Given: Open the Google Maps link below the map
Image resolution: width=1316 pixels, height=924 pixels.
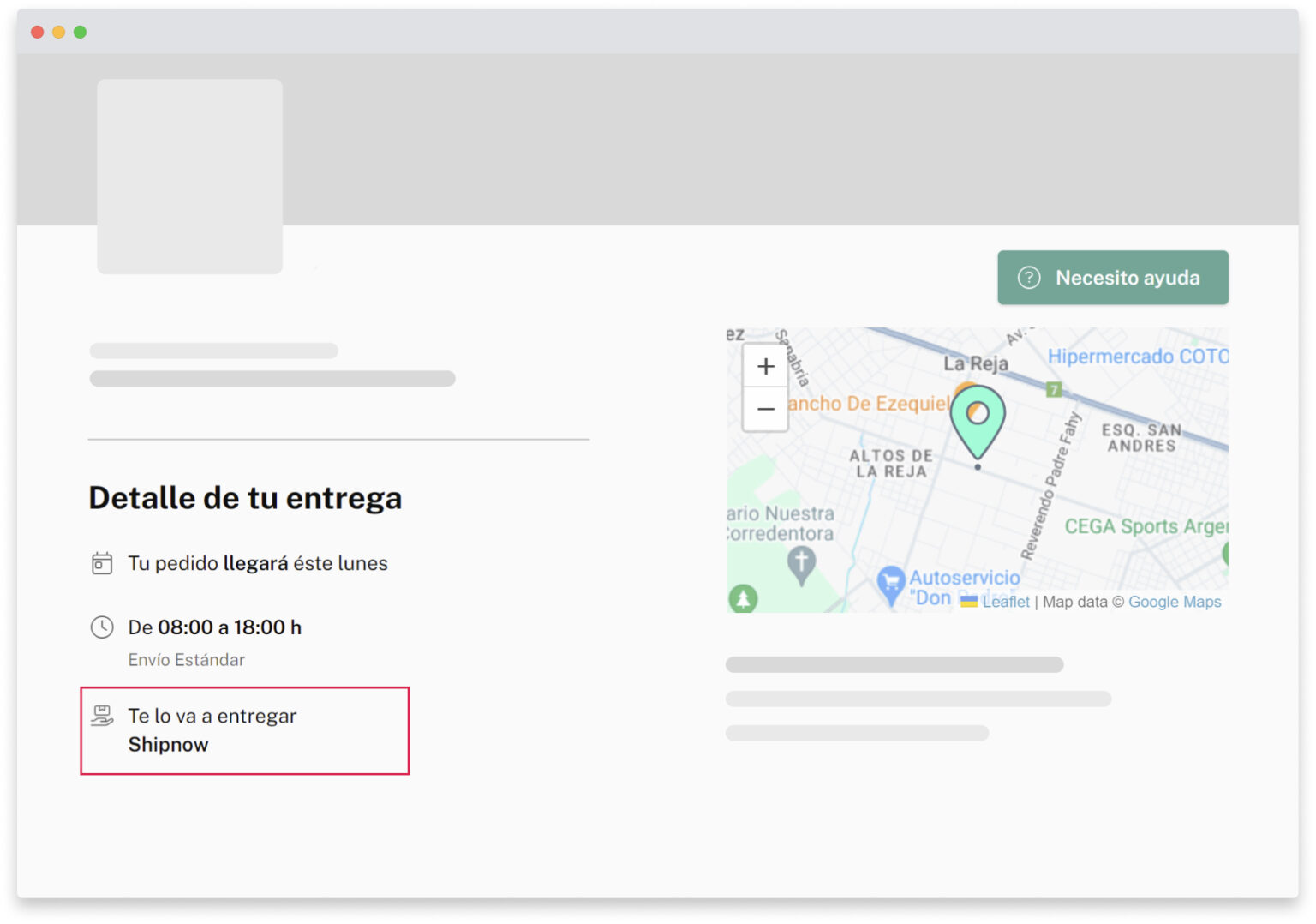Looking at the screenshot, I should (1175, 601).
